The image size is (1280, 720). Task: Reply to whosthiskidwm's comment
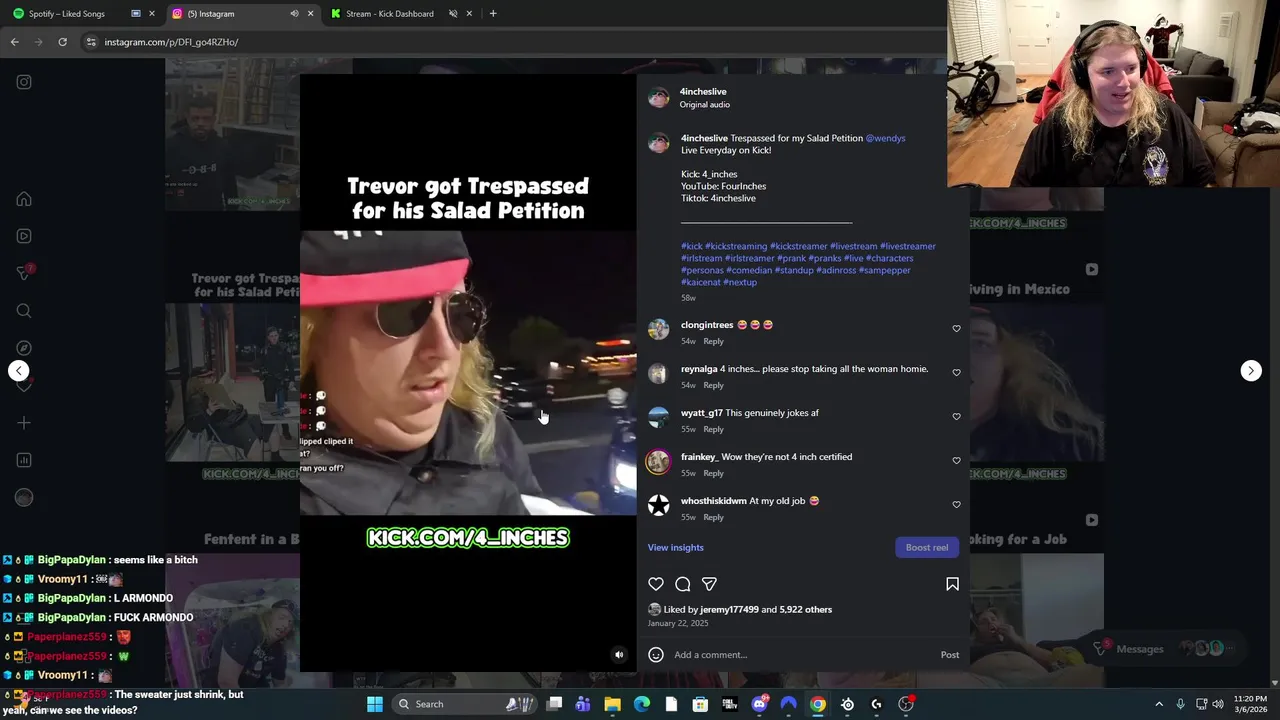[713, 517]
